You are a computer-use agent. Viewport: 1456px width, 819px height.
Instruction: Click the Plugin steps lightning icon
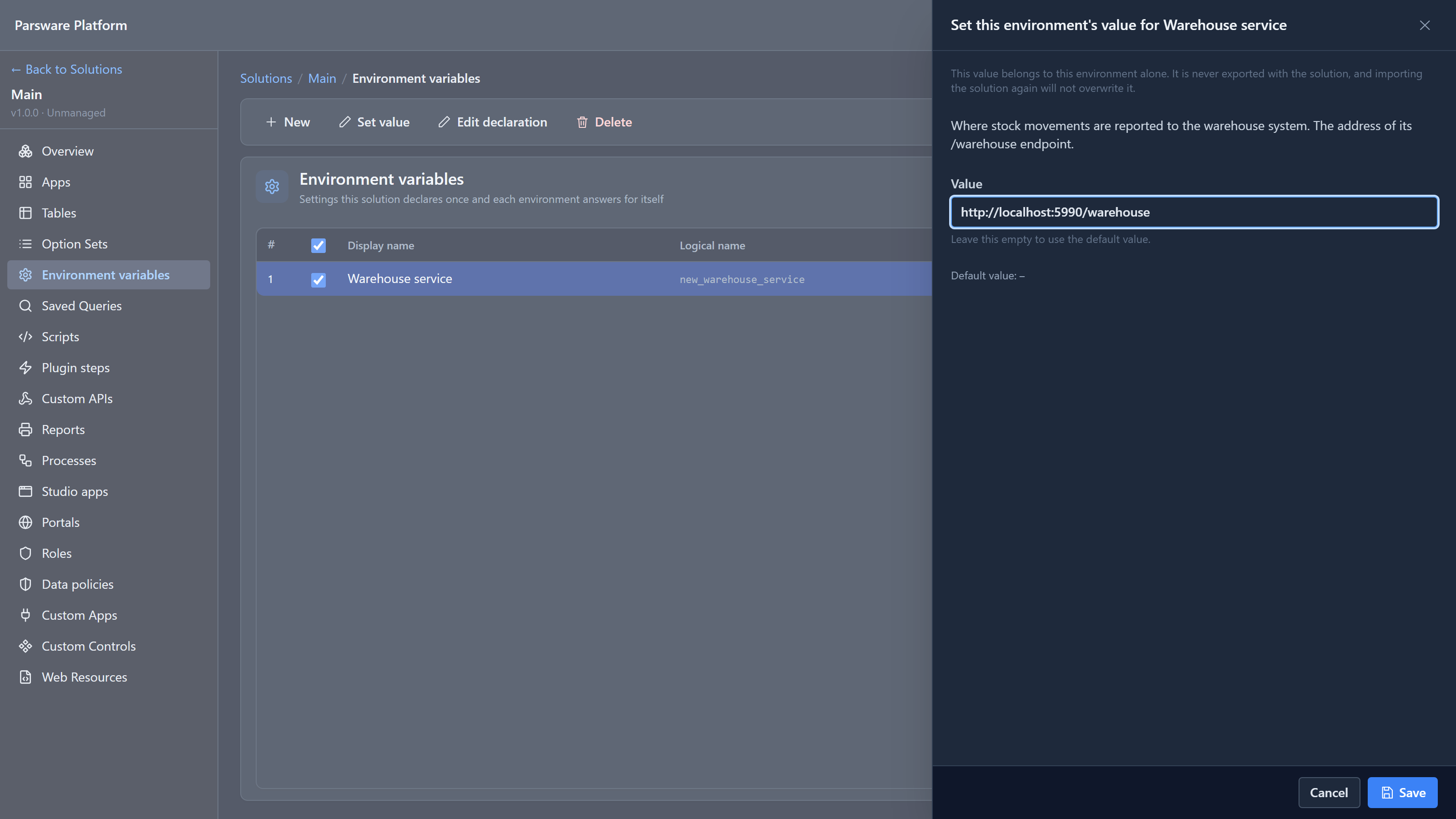point(25,367)
